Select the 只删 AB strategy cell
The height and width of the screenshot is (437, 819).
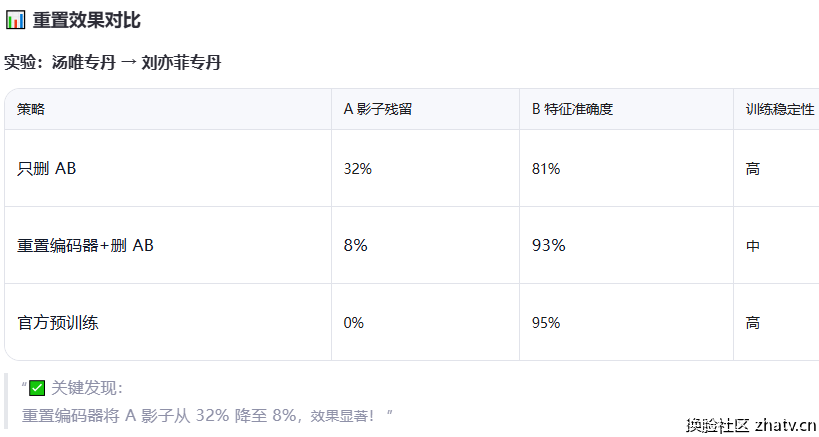tap(47, 168)
